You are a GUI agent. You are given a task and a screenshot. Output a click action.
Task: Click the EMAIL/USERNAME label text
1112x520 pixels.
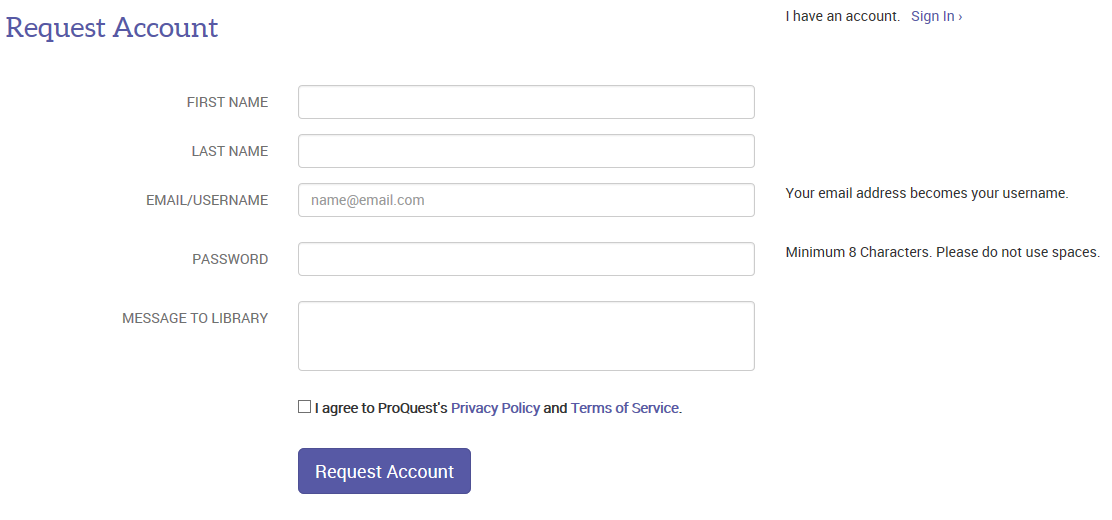click(207, 200)
